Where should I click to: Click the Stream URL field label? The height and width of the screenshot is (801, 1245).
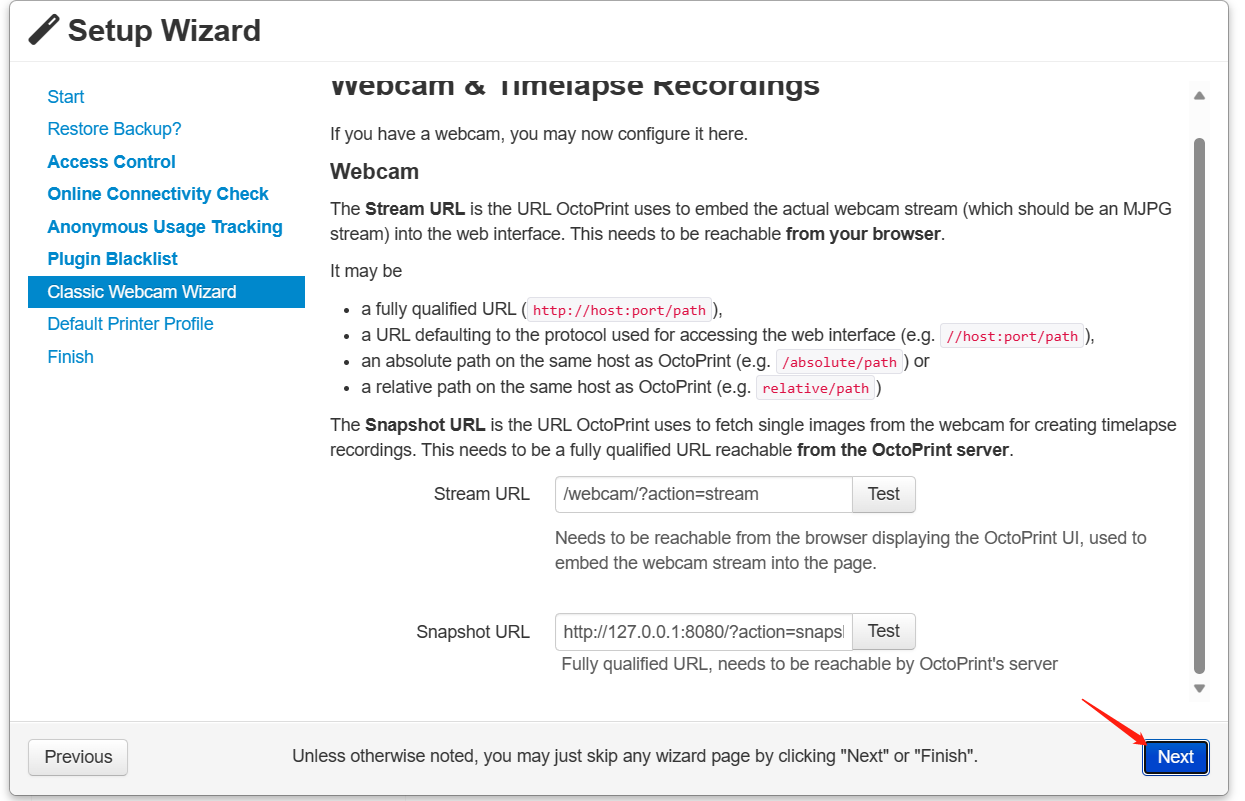click(481, 494)
